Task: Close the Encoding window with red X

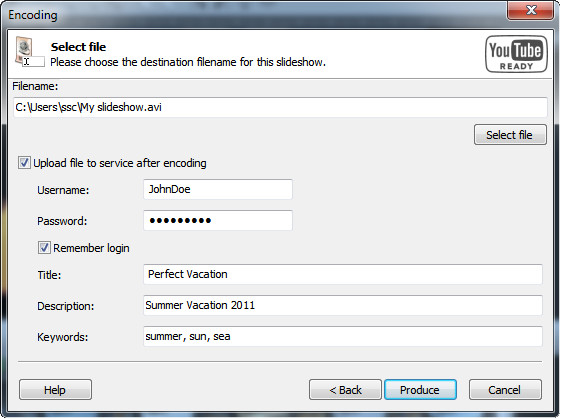Action: click(x=530, y=10)
